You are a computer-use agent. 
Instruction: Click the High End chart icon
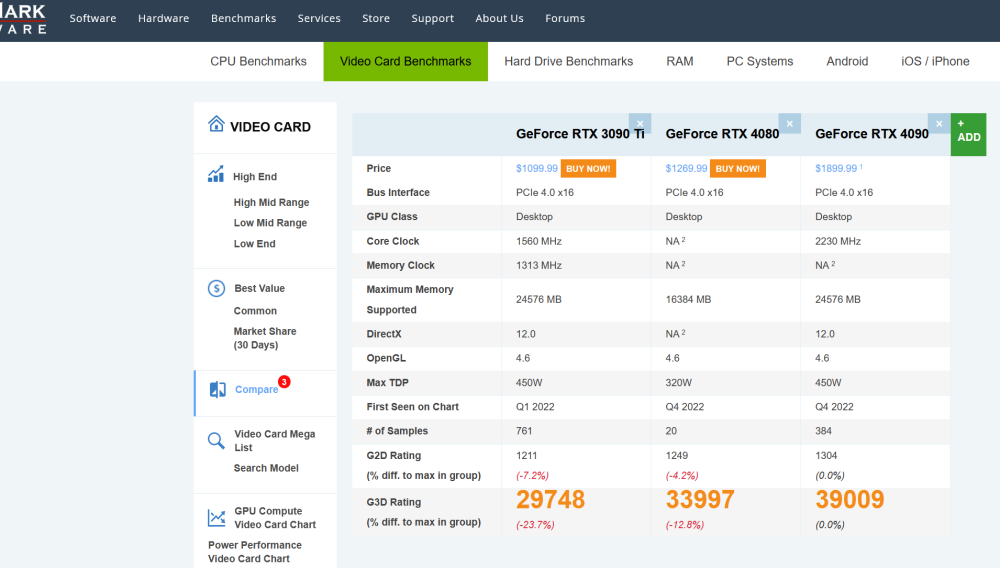[x=216, y=175]
